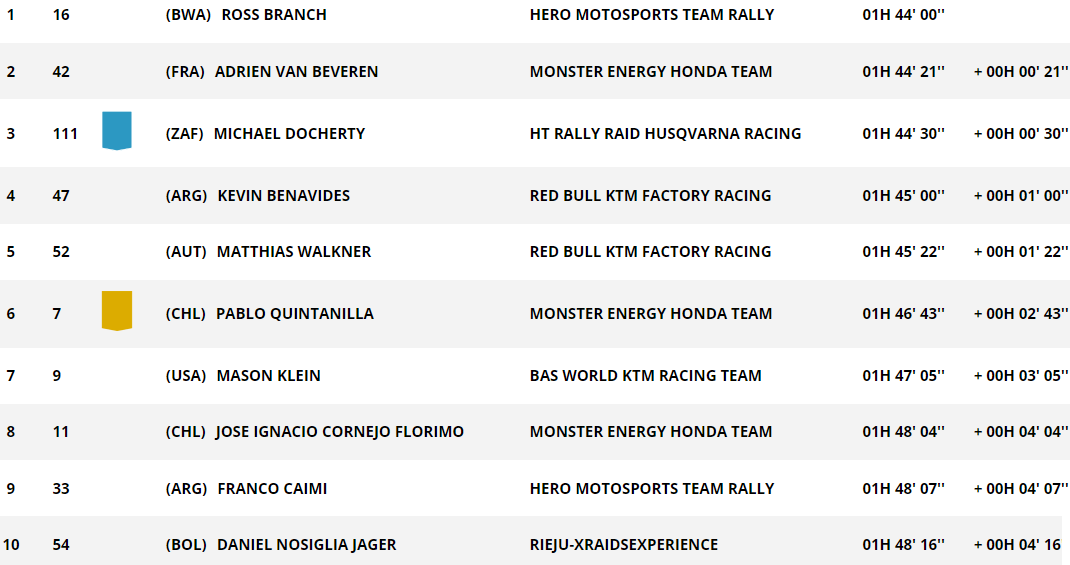
Task: Click team HT Rally Raid Husqvarna Racing
Action: click(665, 134)
